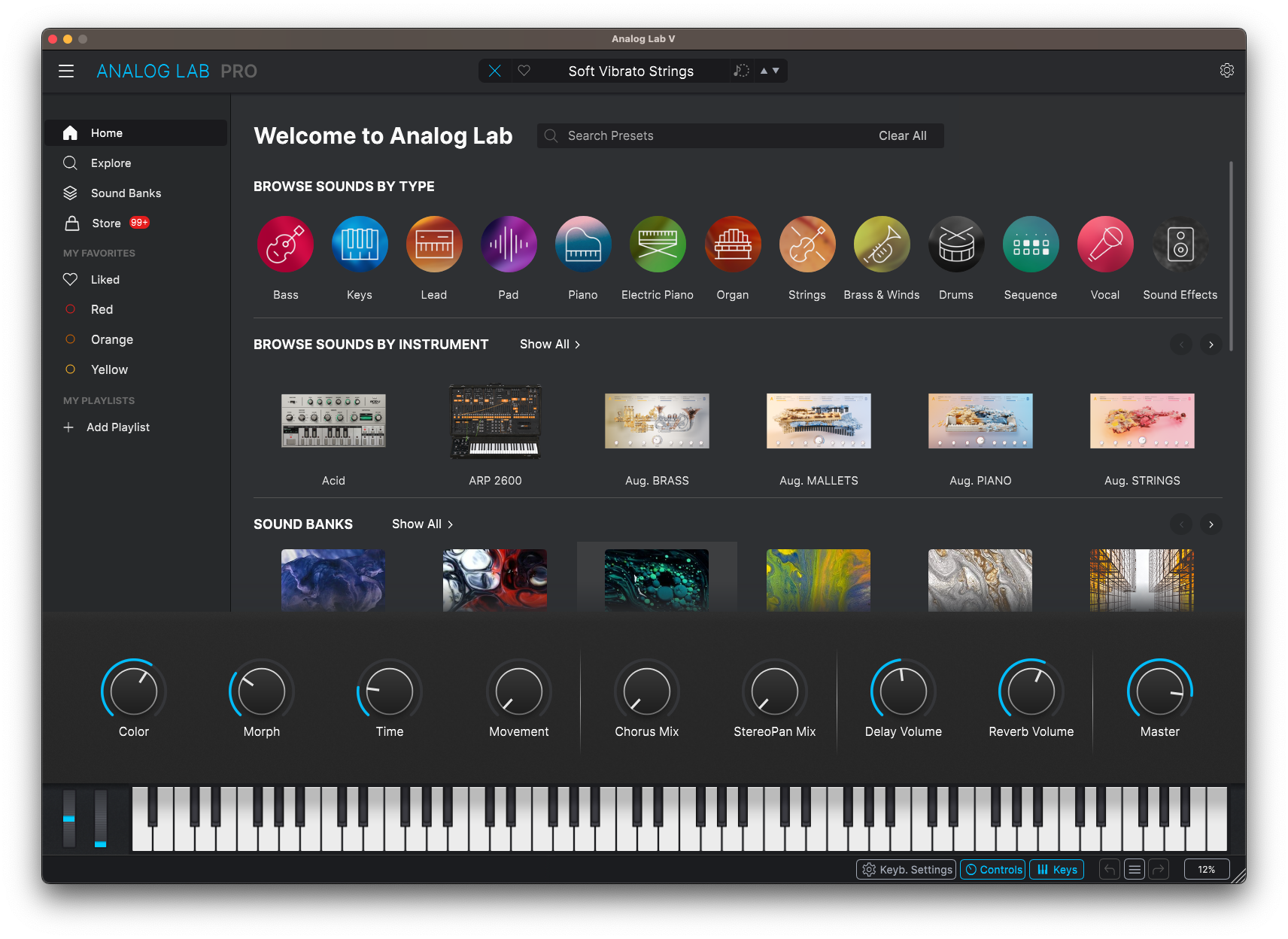Select the next preset with the down arrow

coord(776,71)
